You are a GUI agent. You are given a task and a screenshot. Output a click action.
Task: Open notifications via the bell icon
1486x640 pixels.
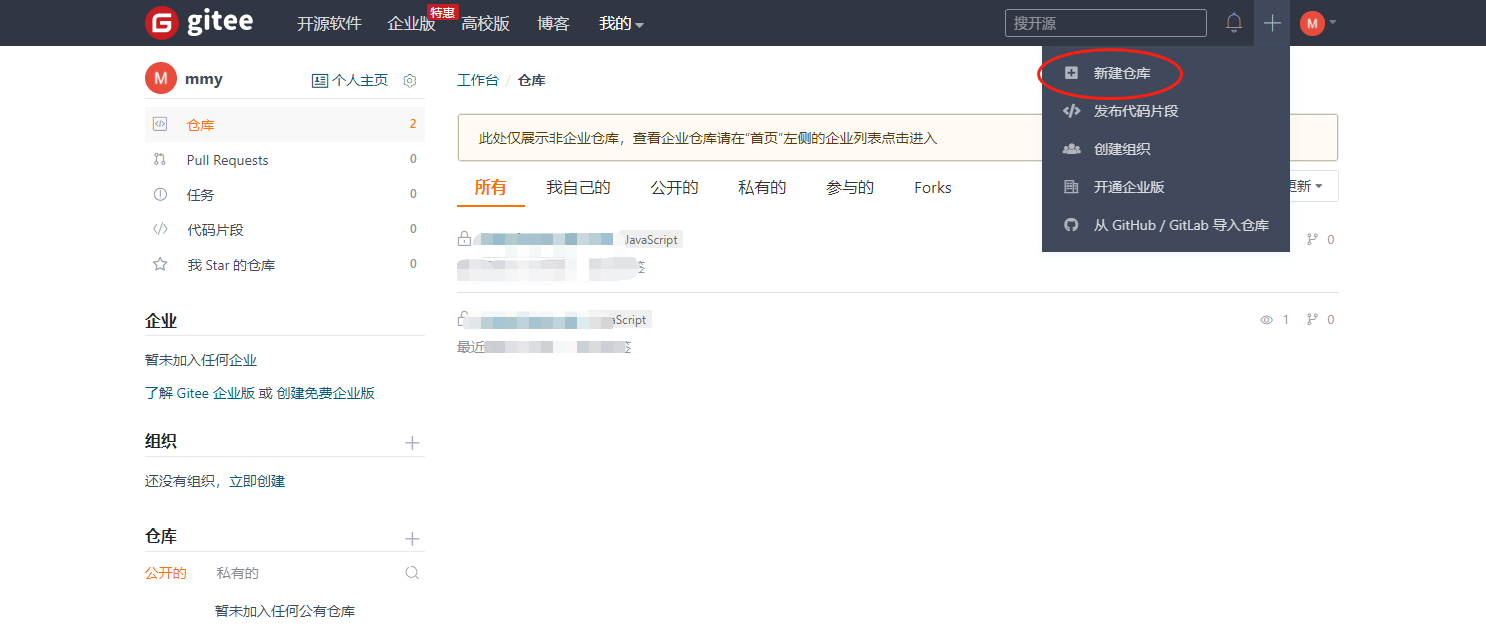pos(1234,23)
